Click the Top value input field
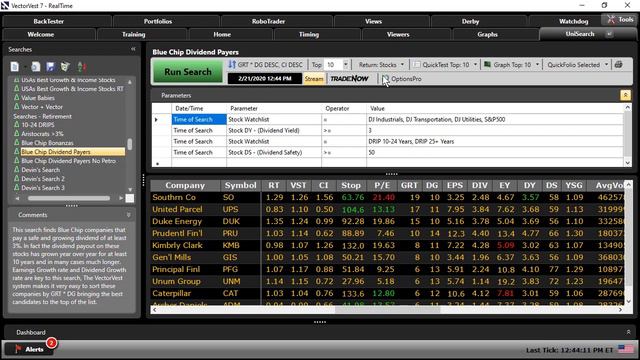The width and height of the screenshot is (640, 360). [333, 64]
